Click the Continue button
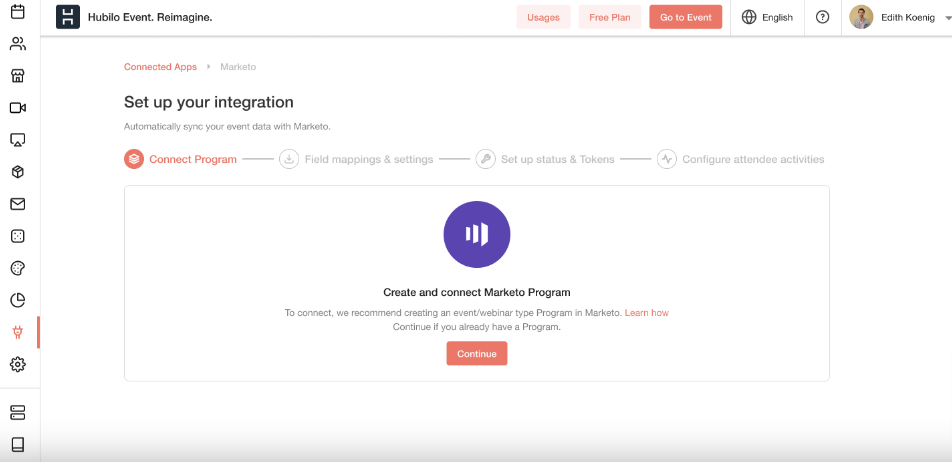Image resolution: width=952 pixels, height=462 pixels. (477, 353)
